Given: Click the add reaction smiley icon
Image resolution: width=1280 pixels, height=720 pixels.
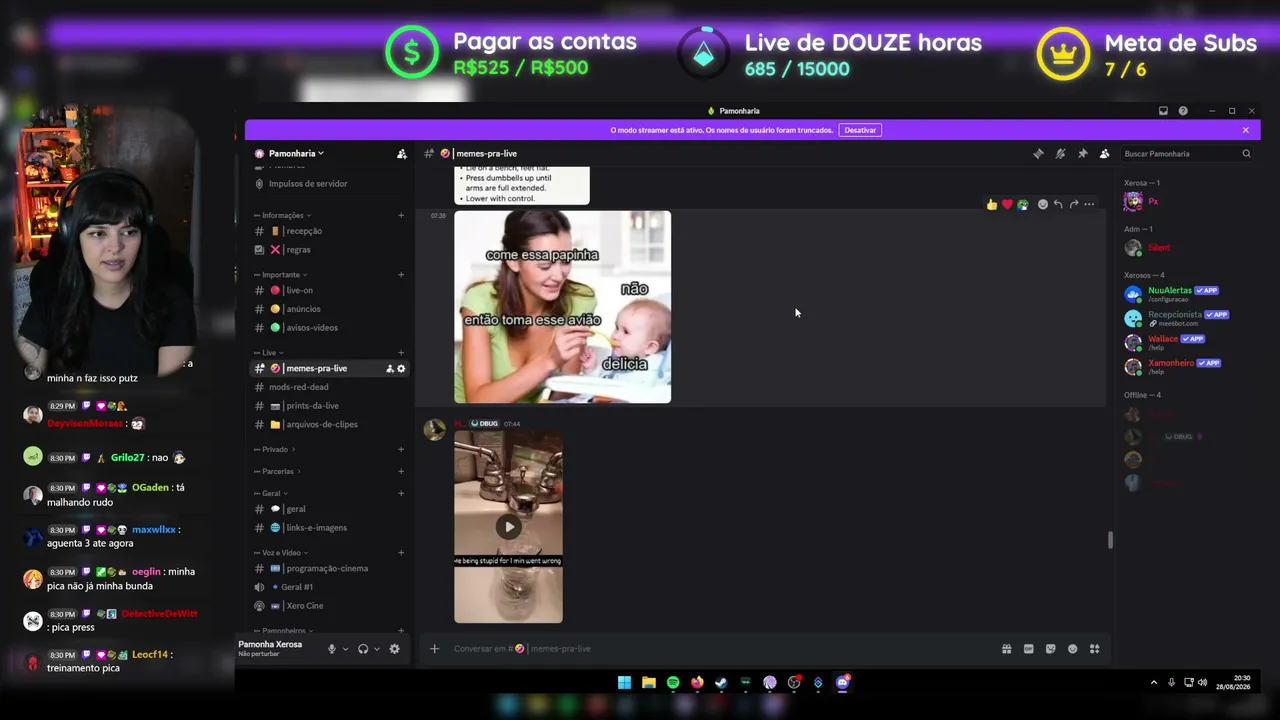Looking at the screenshot, I should pyautogui.click(x=1043, y=204).
